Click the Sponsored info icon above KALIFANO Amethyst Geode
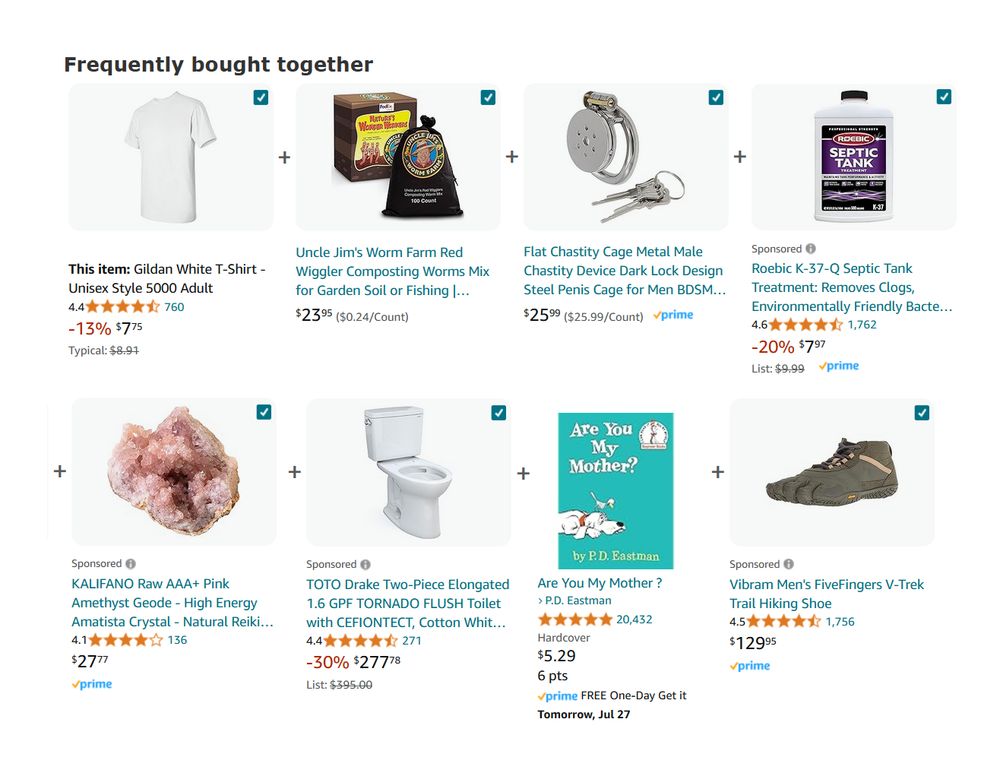This screenshot has height=780, width=1000. [x=131, y=564]
